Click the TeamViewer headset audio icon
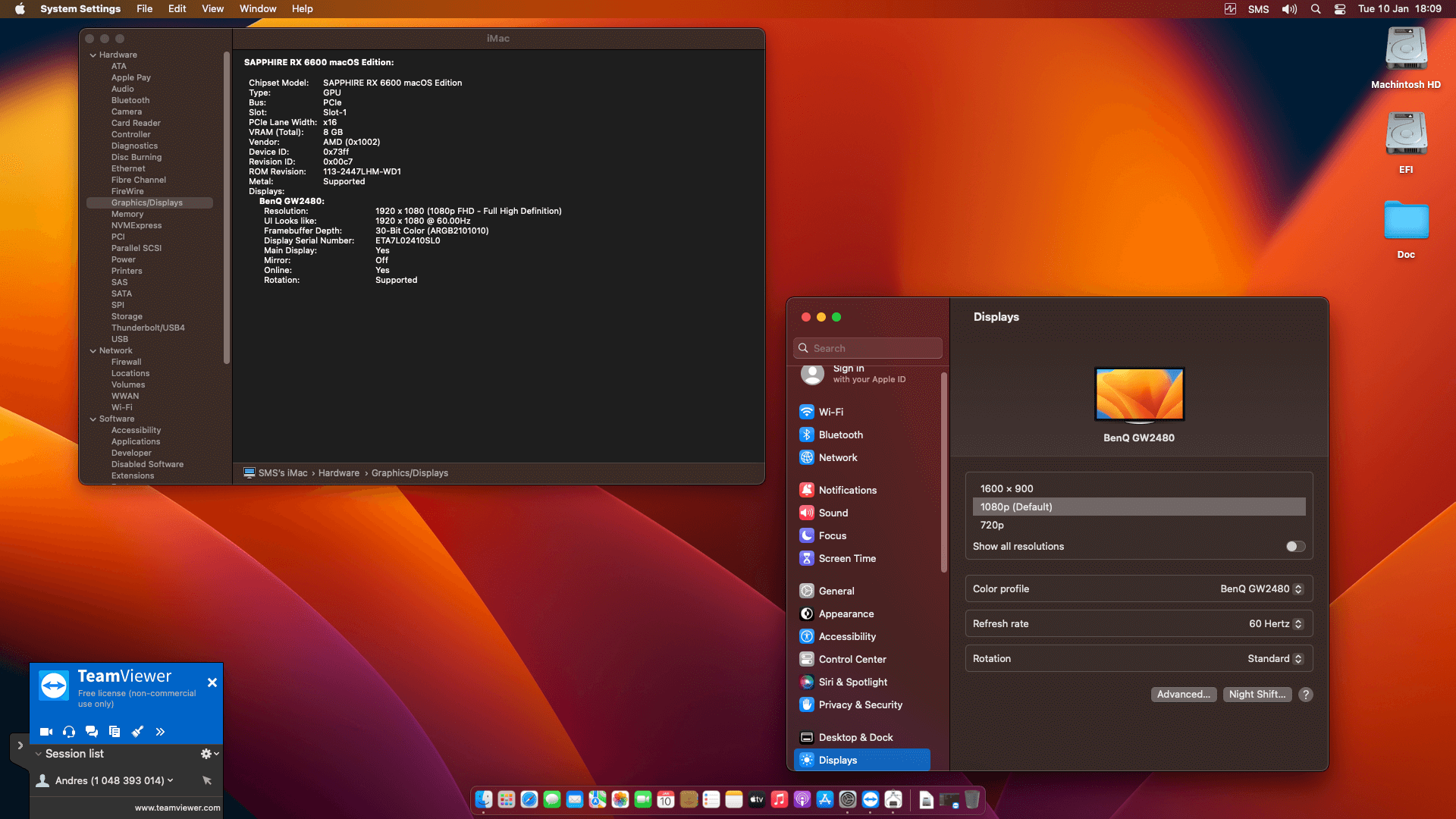The image size is (1456, 819). tap(69, 732)
